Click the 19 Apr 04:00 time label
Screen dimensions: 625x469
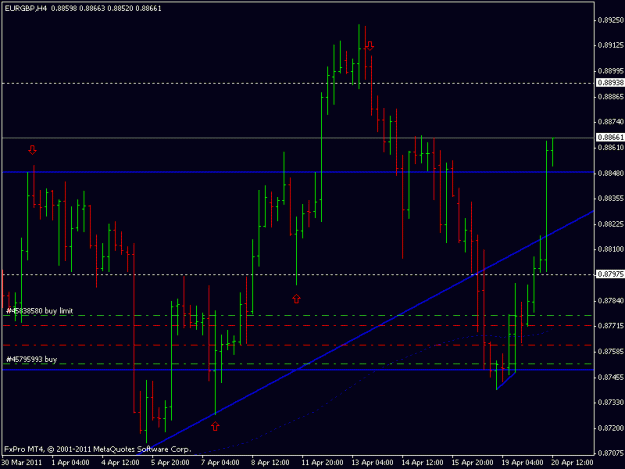(522, 463)
